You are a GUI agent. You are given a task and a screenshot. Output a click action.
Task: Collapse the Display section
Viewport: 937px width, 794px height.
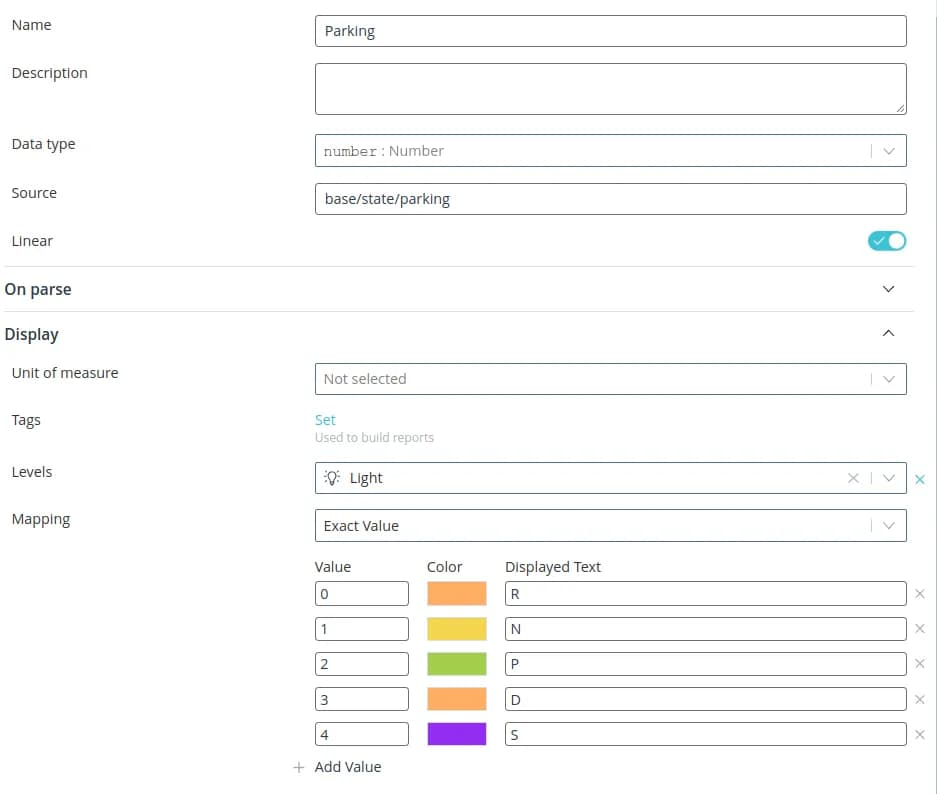[x=888, y=334]
